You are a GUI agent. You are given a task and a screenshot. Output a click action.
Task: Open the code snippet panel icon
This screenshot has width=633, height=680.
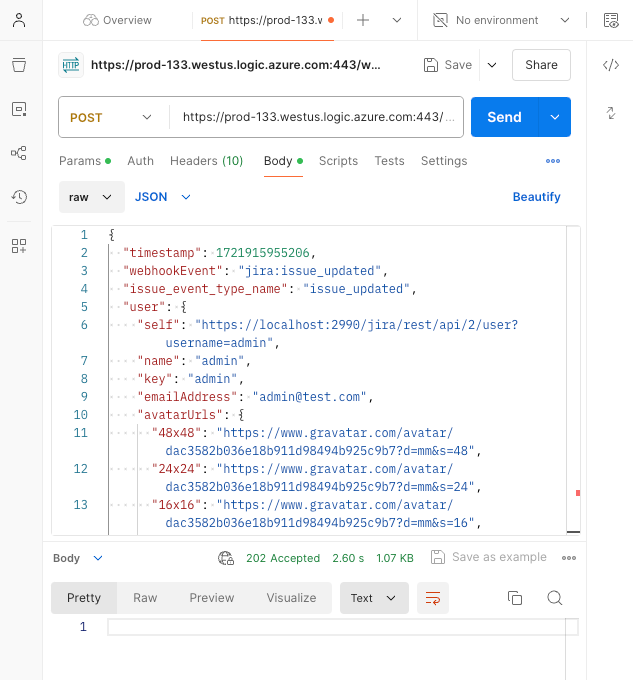click(x=611, y=65)
